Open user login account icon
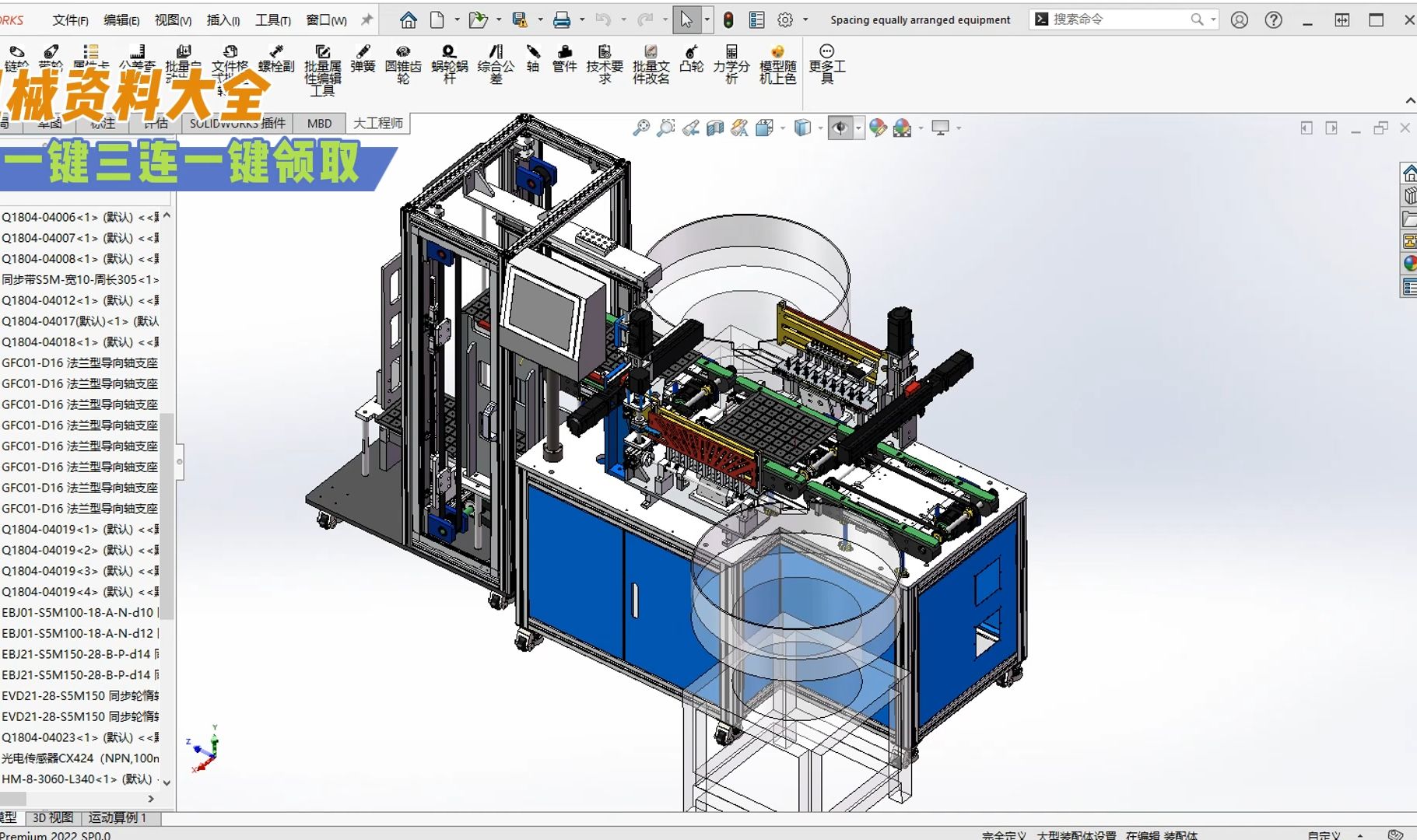The width and height of the screenshot is (1417, 840). (1240, 19)
